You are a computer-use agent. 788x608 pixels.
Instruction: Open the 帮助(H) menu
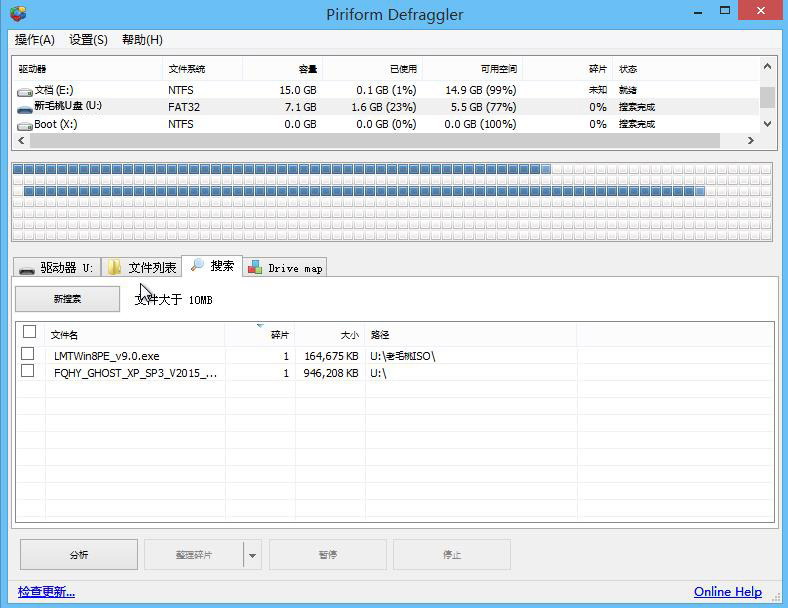pyautogui.click(x=142, y=40)
